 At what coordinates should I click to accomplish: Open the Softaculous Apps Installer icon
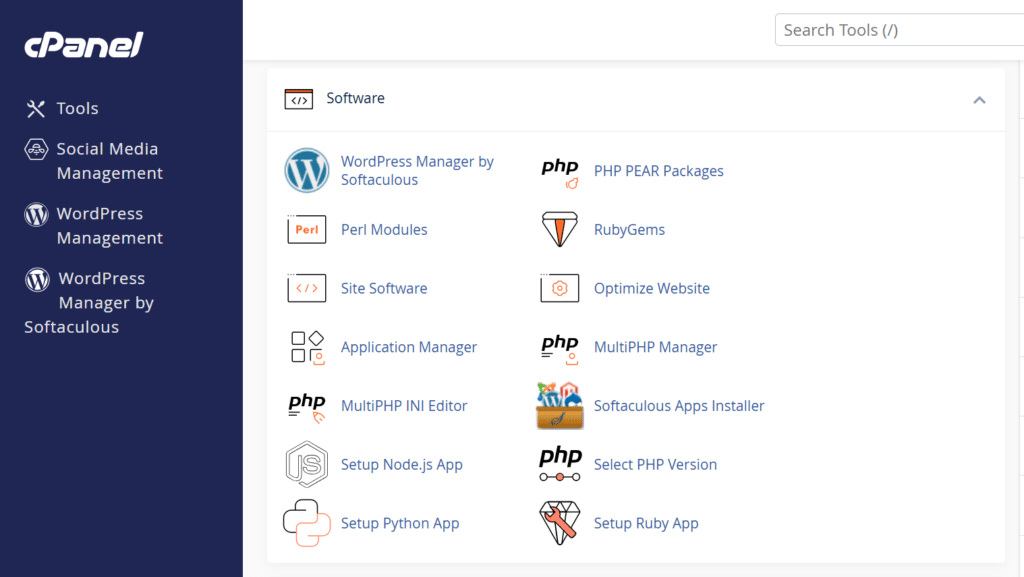coord(559,405)
